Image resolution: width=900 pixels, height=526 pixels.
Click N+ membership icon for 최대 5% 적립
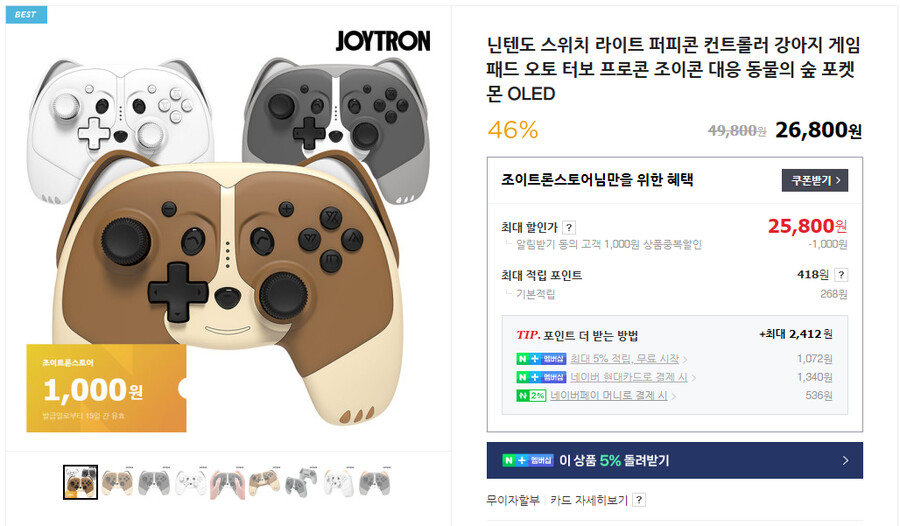pos(541,359)
